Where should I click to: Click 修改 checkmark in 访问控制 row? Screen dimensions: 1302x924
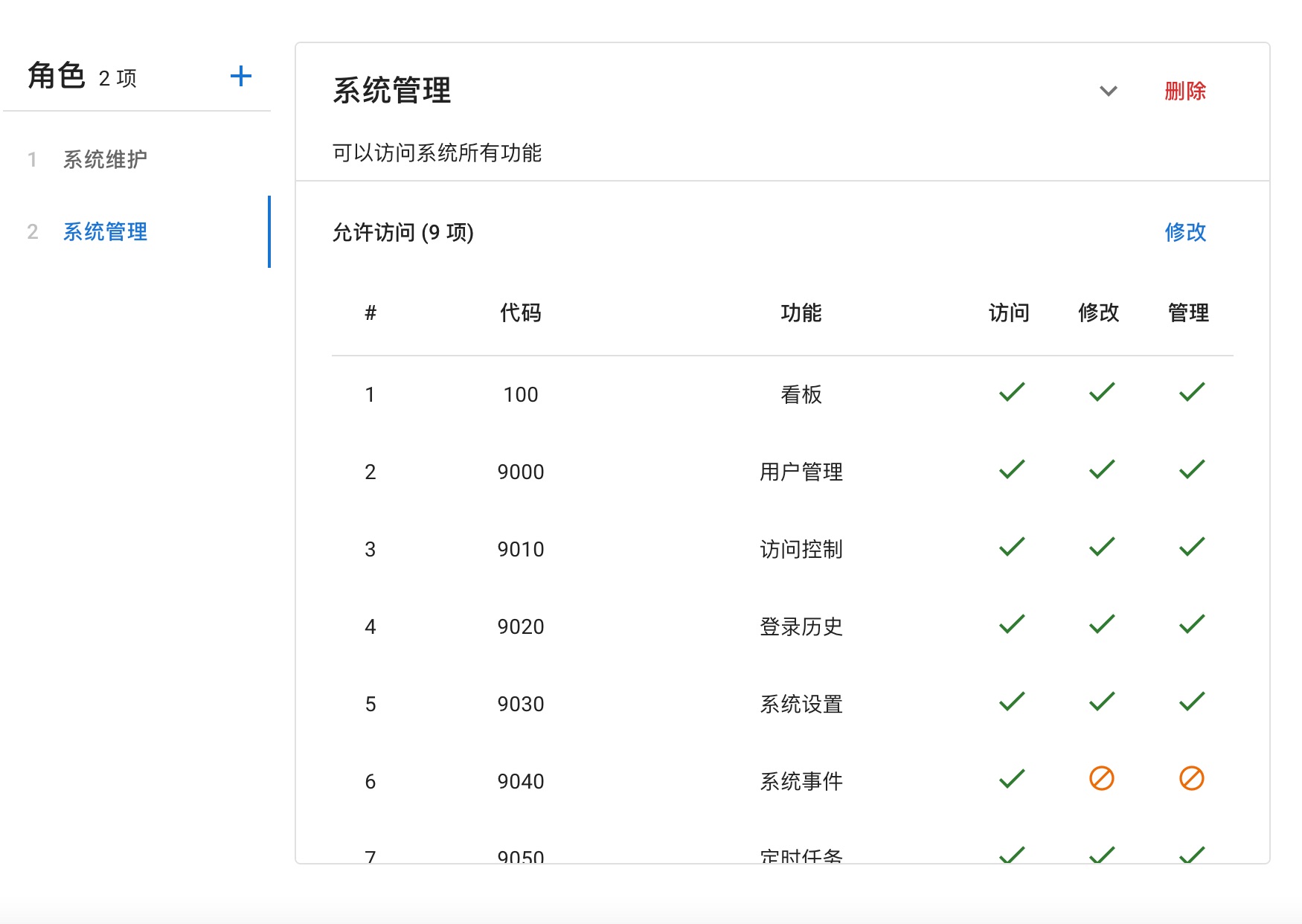(1102, 547)
